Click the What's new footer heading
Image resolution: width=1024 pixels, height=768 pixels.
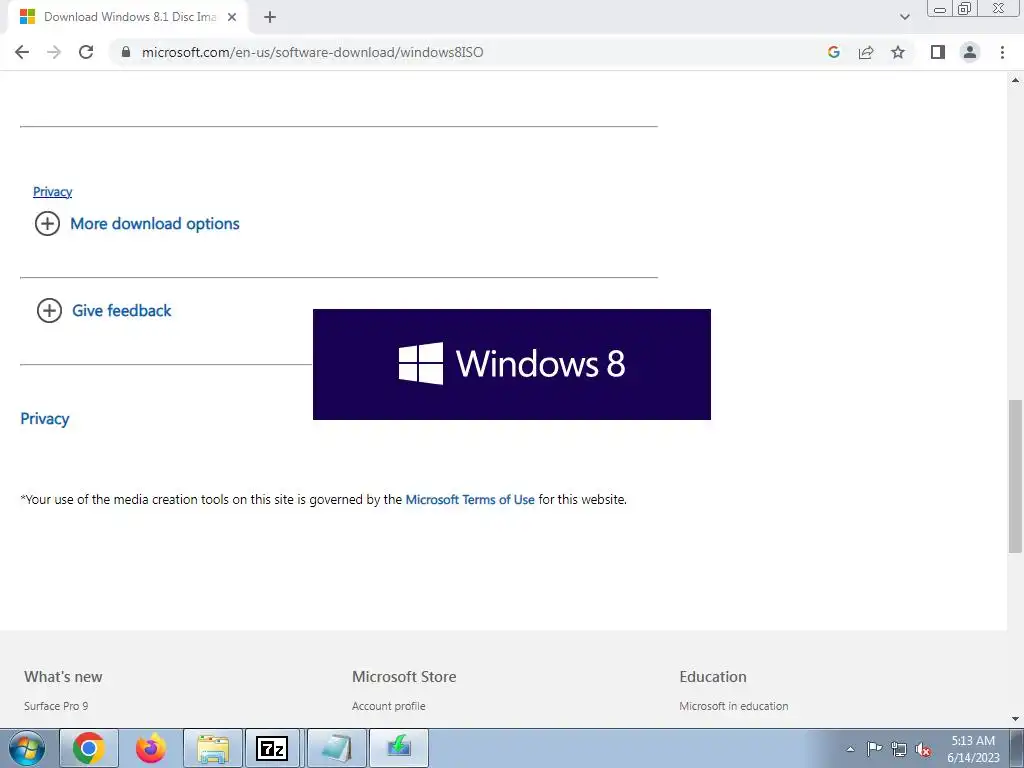click(x=63, y=677)
